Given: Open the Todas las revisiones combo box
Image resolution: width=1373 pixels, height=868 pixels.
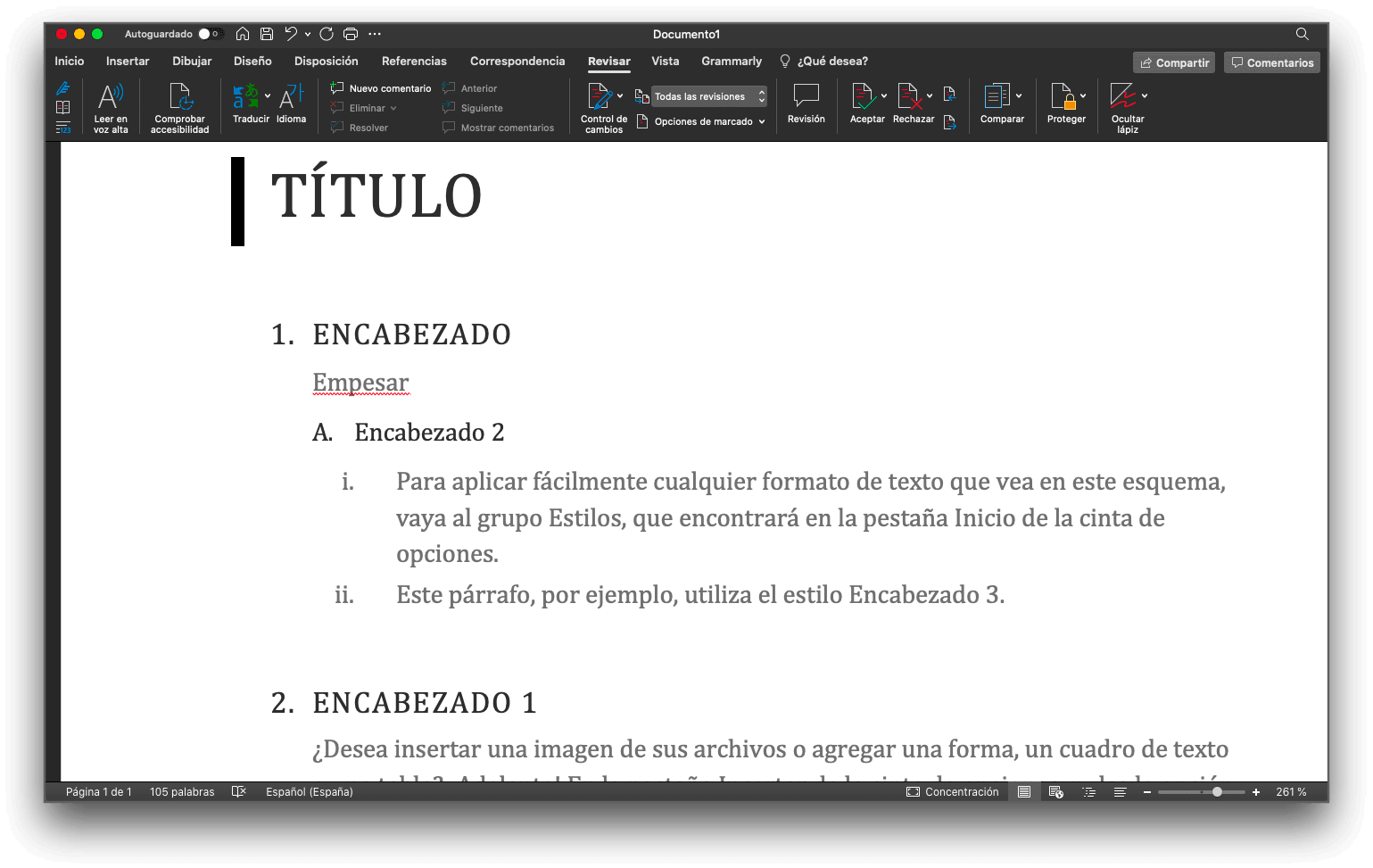Looking at the screenshot, I should (x=709, y=96).
